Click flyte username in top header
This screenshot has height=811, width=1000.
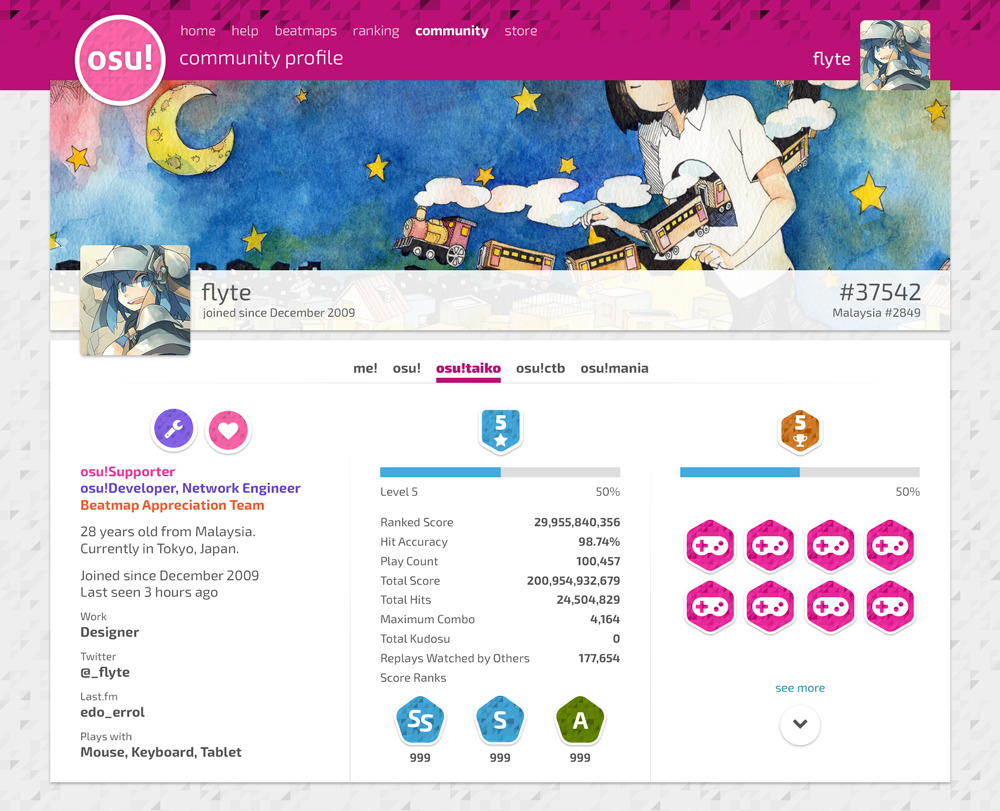[831, 59]
